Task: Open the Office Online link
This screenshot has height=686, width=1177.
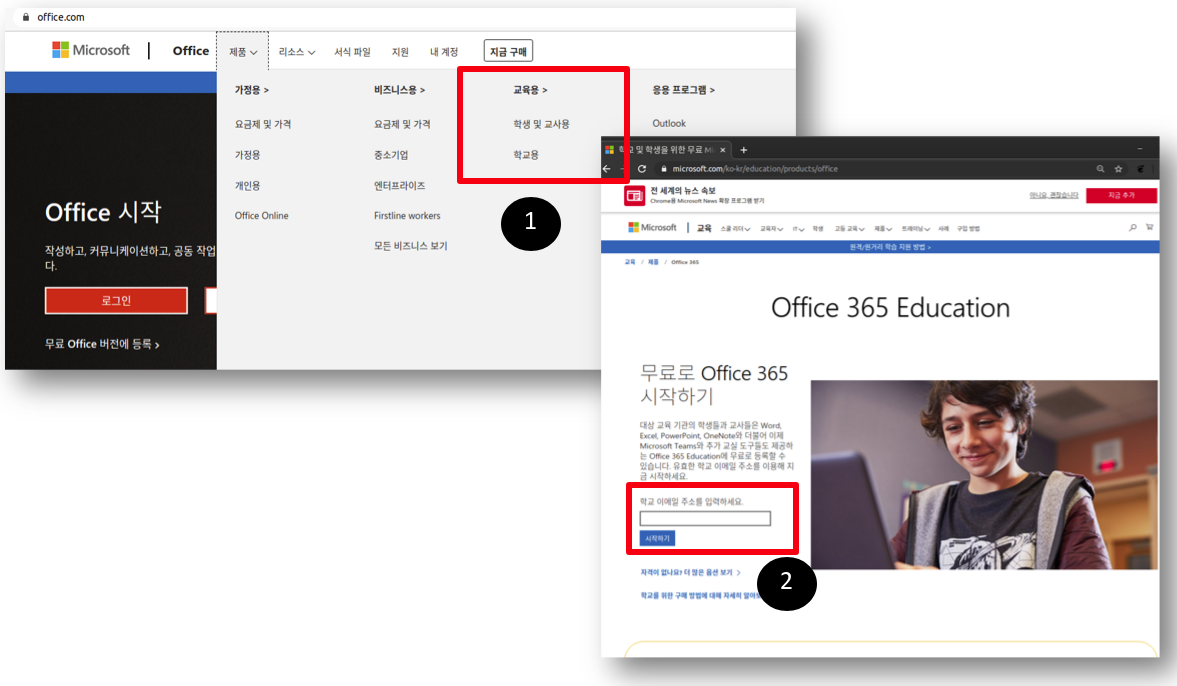Action: tap(261, 215)
